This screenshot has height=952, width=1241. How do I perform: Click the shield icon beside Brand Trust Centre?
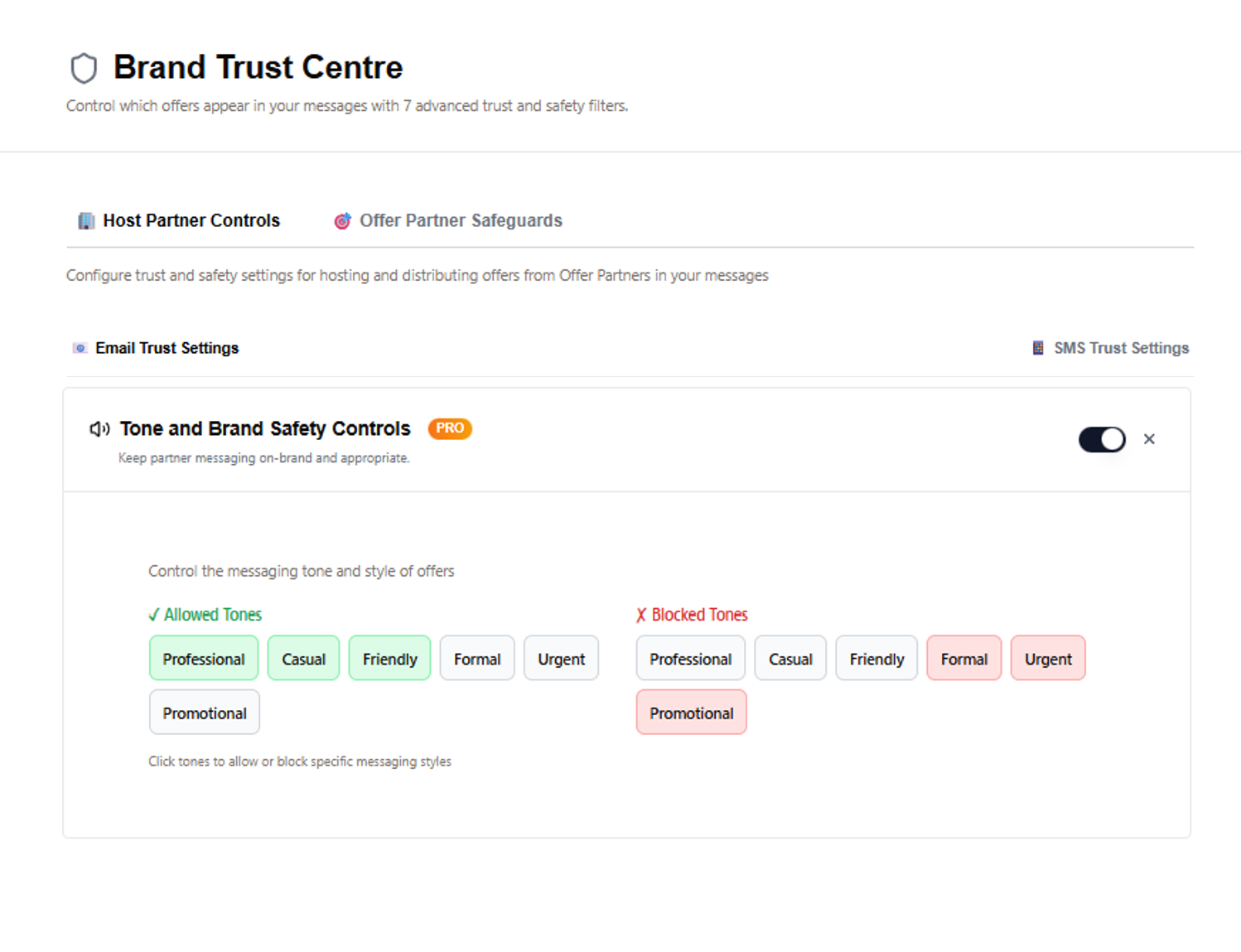[x=84, y=68]
